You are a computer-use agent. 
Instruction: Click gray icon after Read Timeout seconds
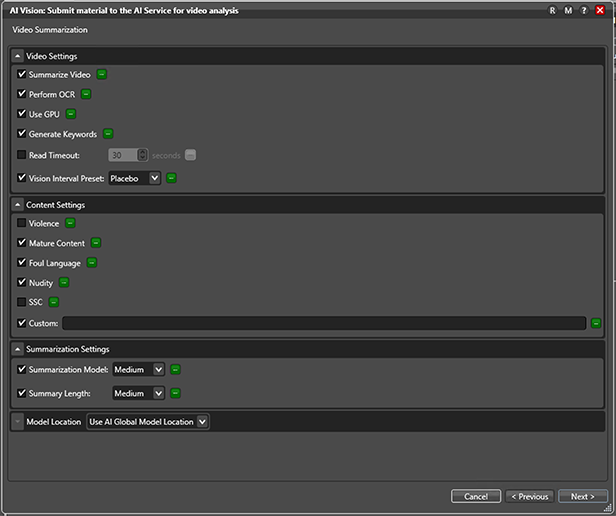pyautogui.click(x=190, y=155)
